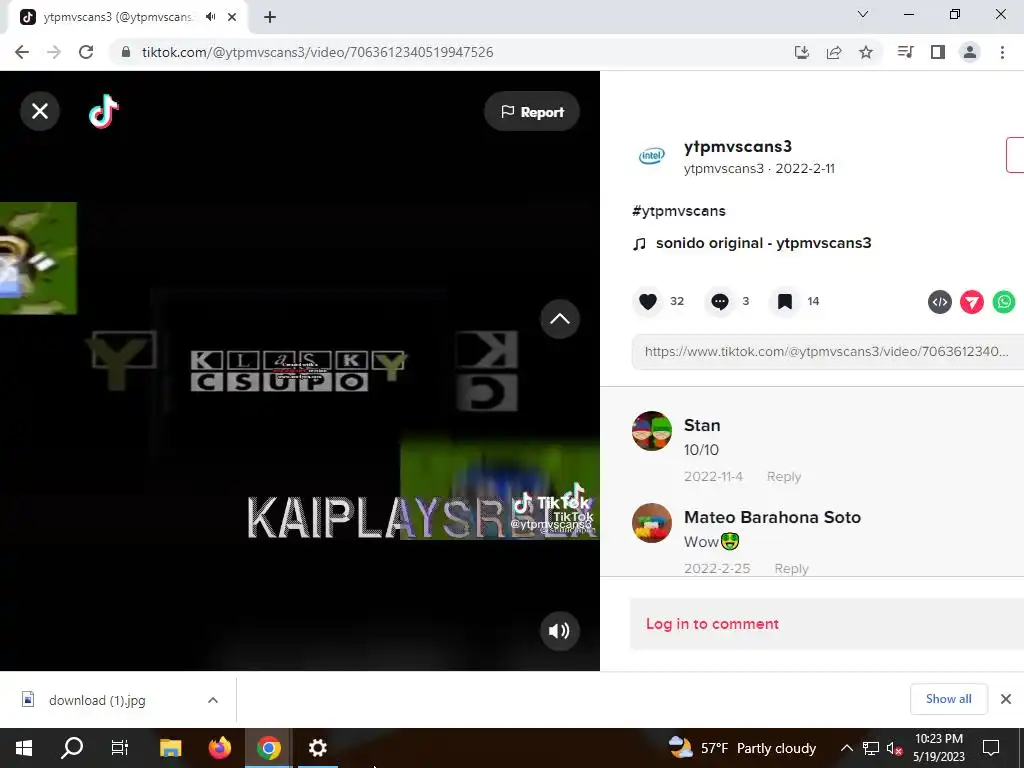The width and height of the screenshot is (1024, 768).
Task: Reply to Mateo's Wow comment
Action: (792, 568)
